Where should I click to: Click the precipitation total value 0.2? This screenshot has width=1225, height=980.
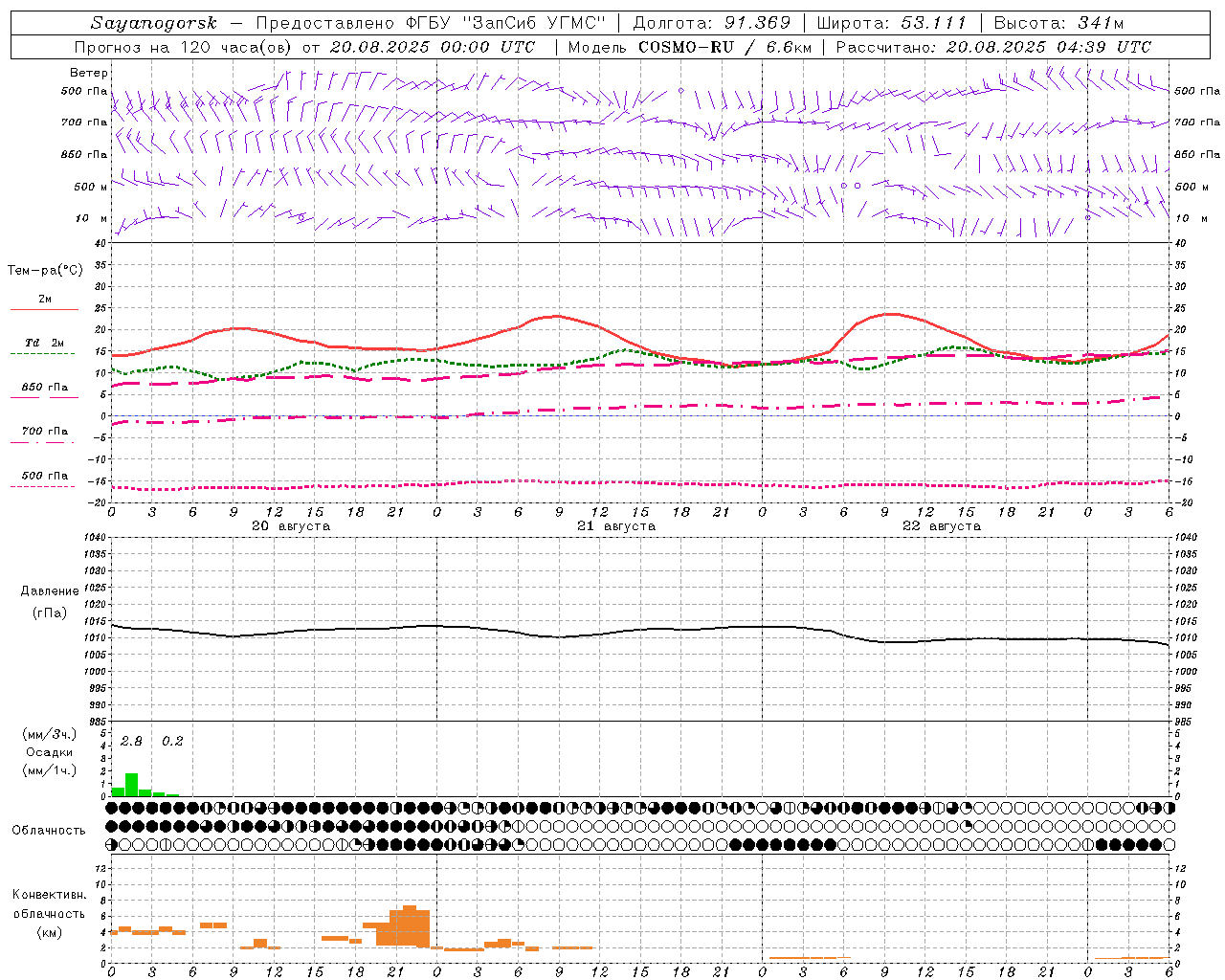[172, 742]
